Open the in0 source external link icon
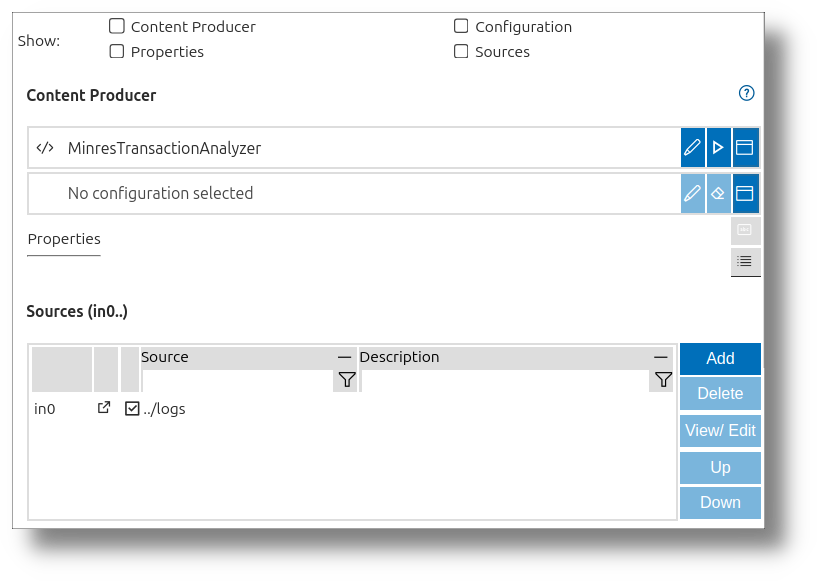Viewport: 817px width, 581px height. (104, 408)
